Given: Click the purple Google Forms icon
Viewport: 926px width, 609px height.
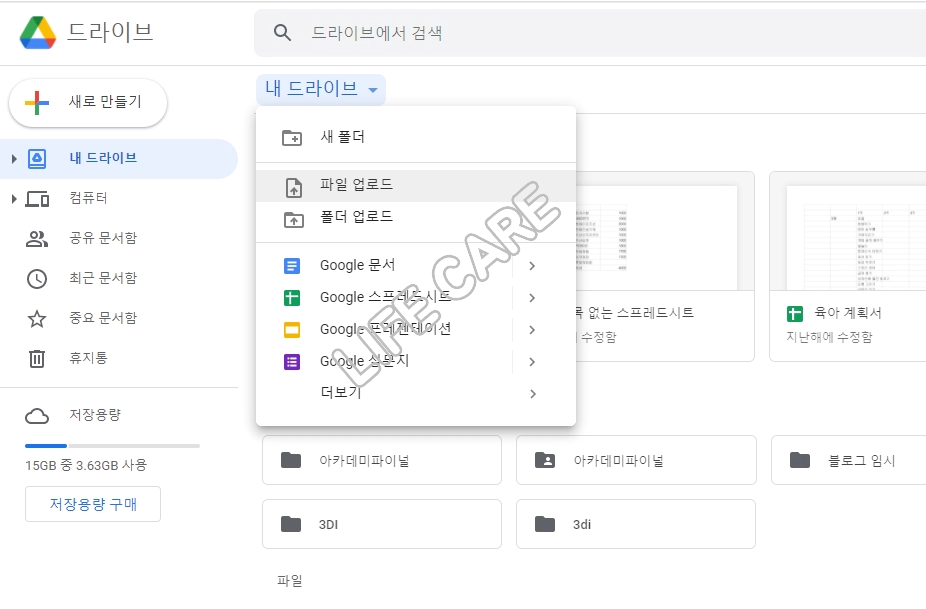Looking at the screenshot, I should click(x=292, y=362).
